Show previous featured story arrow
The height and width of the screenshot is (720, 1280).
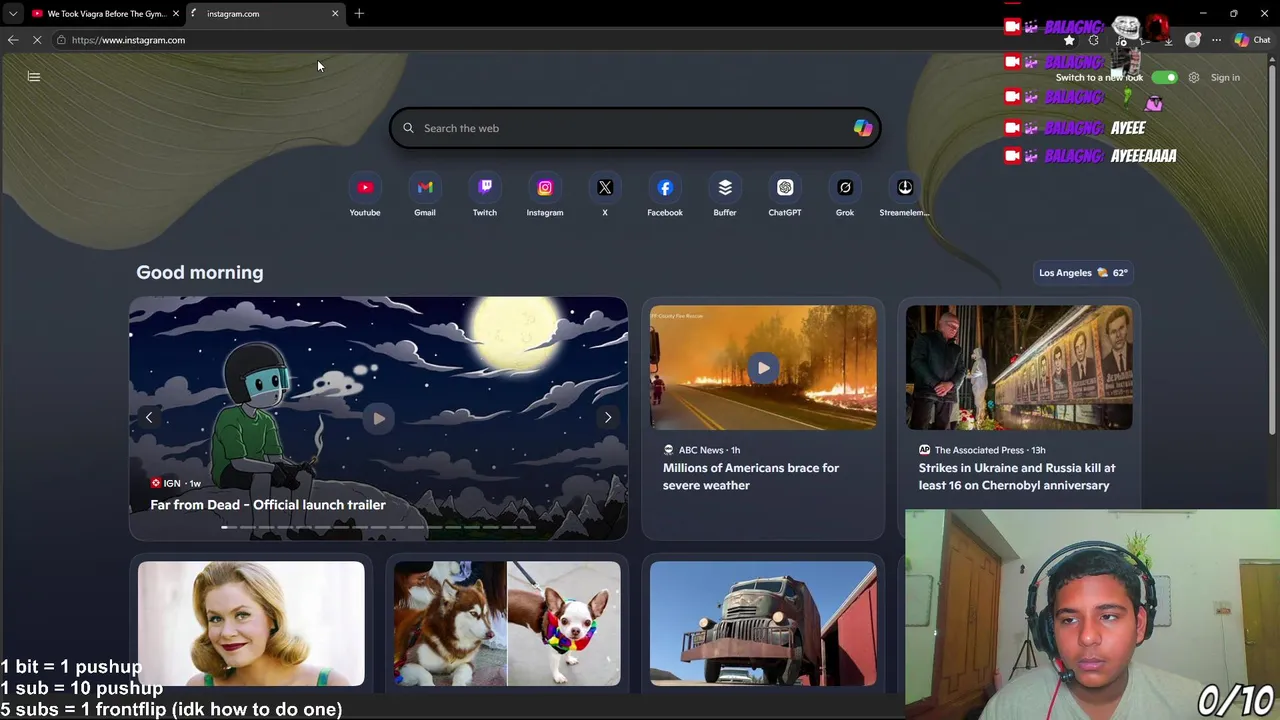[149, 418]
